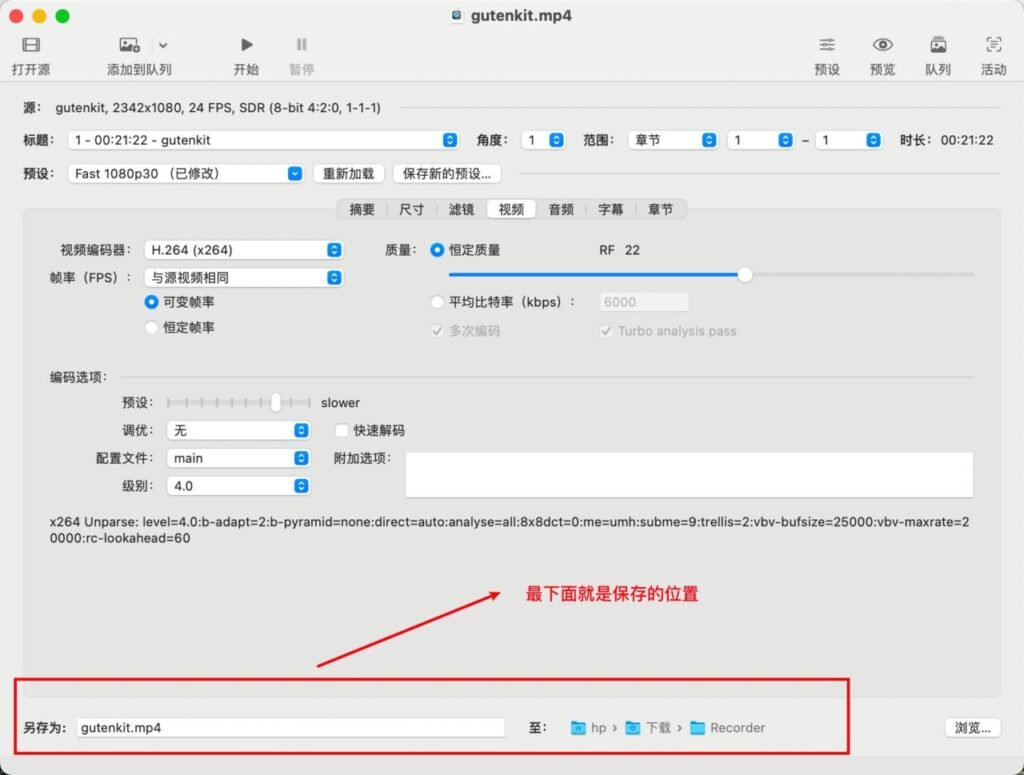Select the 恒定帧率 radio button
This screenshot has width=1024, height=775.
click(x=152, y=327)
